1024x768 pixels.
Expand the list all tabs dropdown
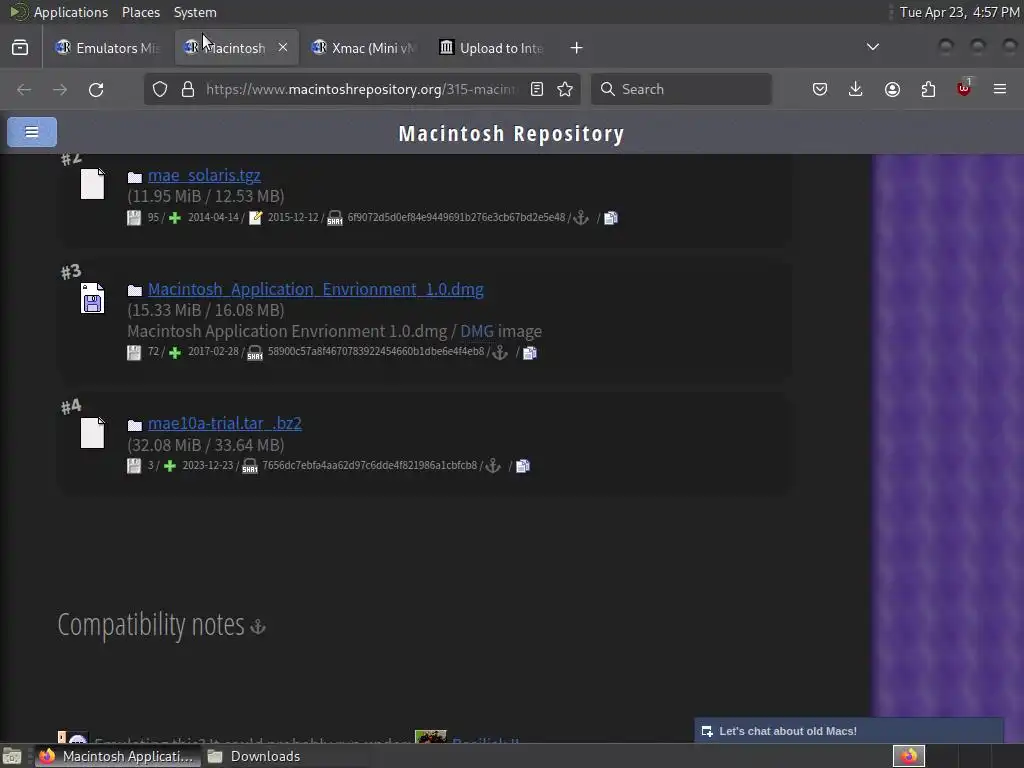coord(872,47)
